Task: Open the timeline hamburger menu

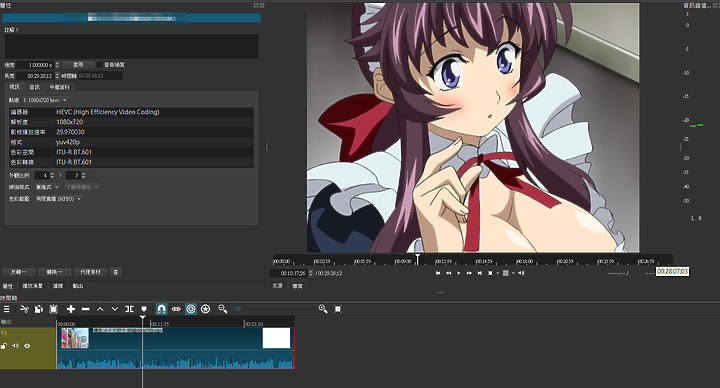Action: click(x=6, y=309)
